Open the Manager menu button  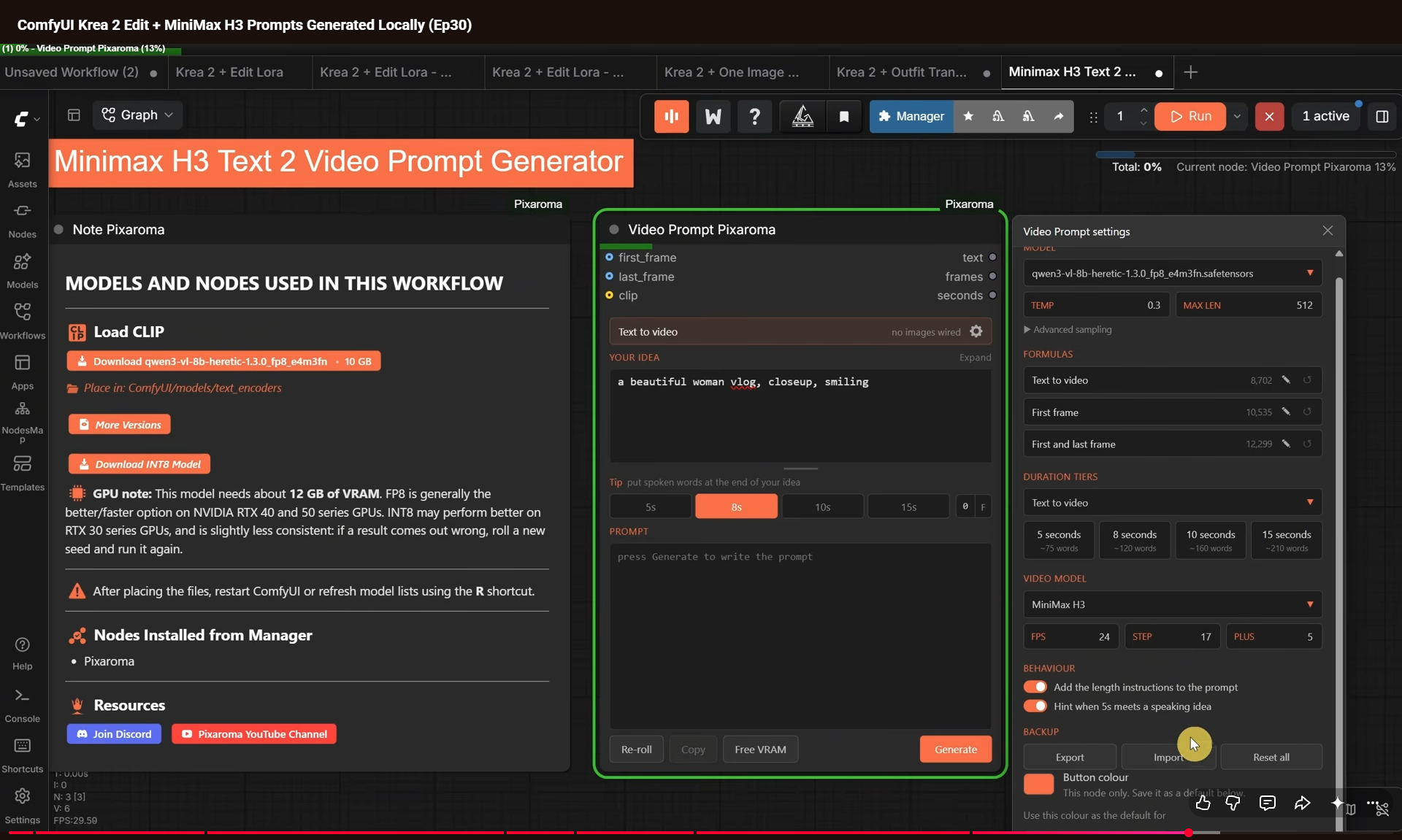click(x=911, y=116)
